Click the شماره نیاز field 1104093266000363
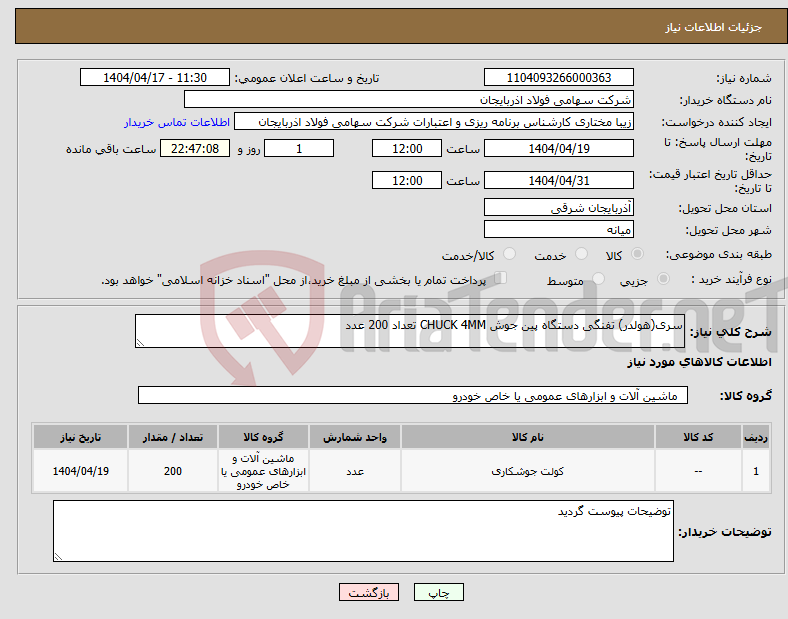Viewport: 788px width, 619px height. (559, 77)
